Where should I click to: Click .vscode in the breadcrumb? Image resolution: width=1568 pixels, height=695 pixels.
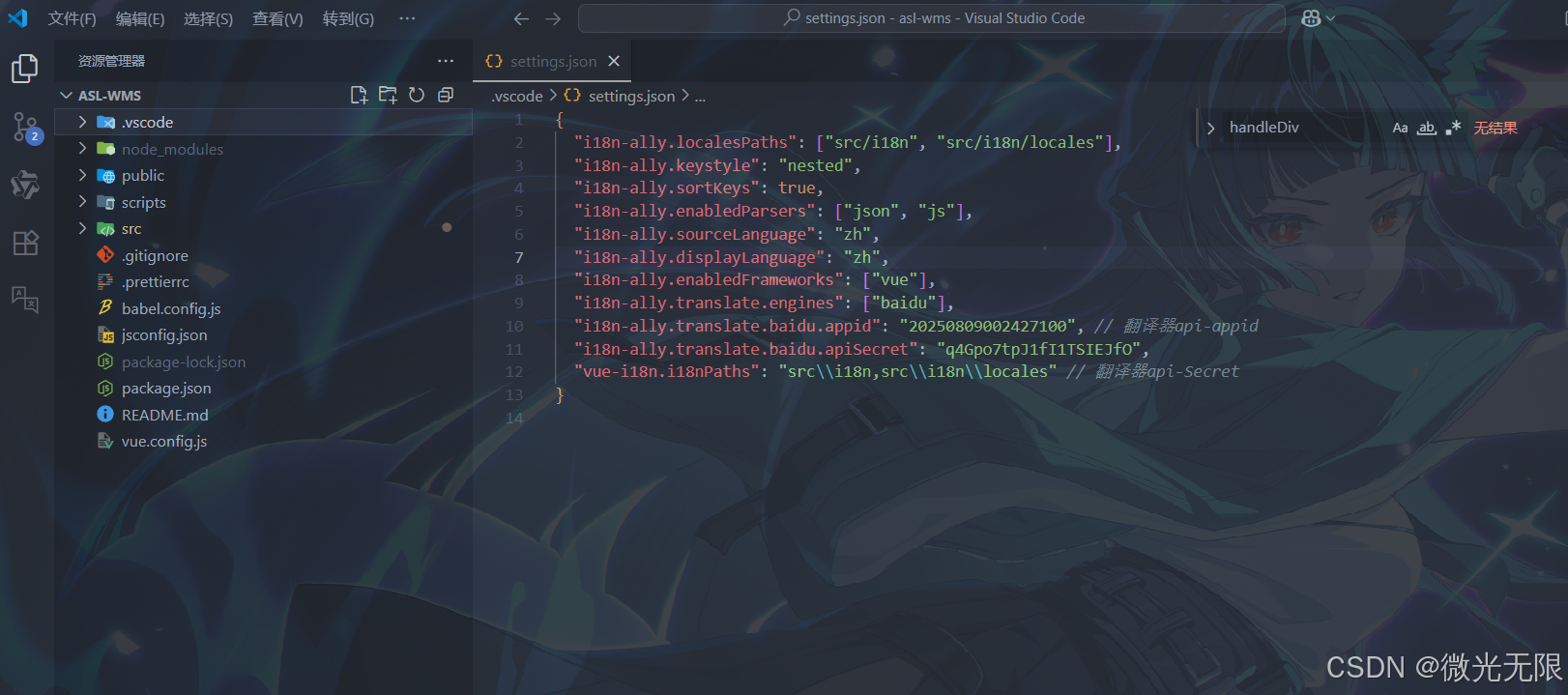(x=517, y=96)
